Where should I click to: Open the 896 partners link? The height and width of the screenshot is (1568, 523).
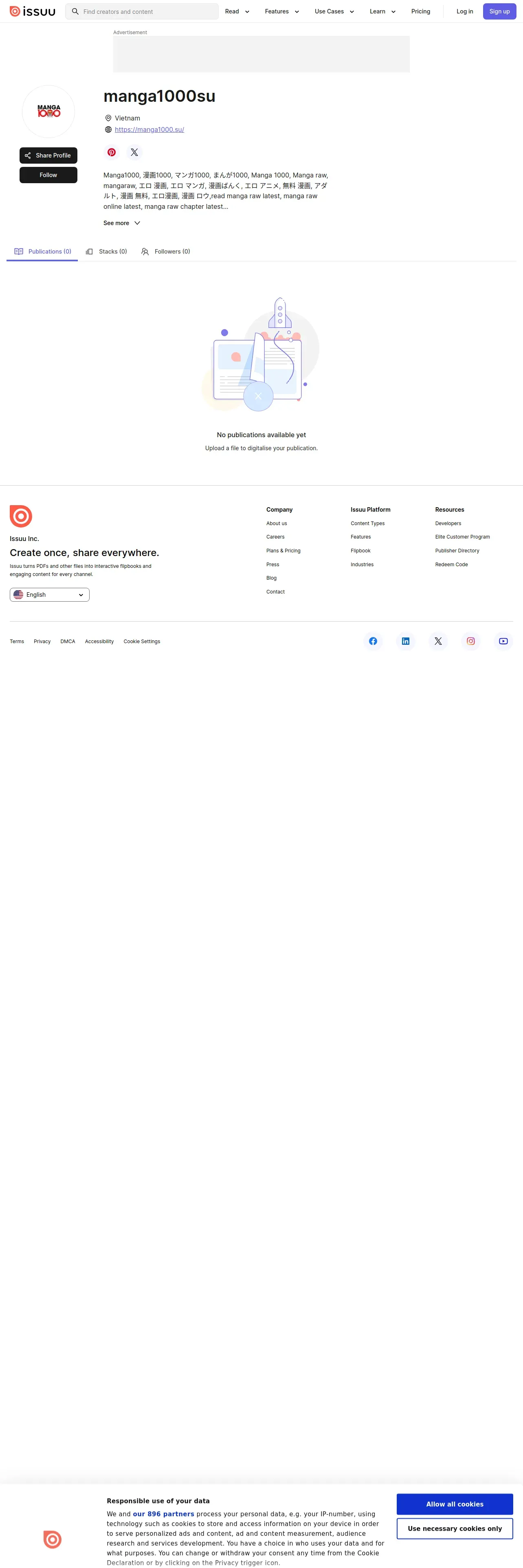coord(163,1514)
